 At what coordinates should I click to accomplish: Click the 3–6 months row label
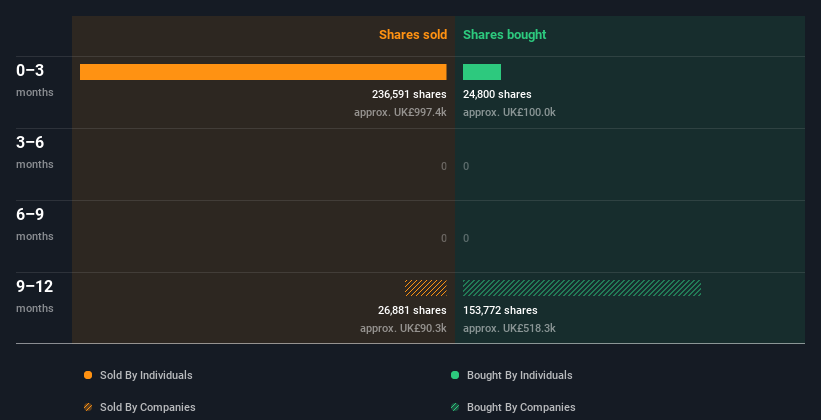click(x=35, y=152)
